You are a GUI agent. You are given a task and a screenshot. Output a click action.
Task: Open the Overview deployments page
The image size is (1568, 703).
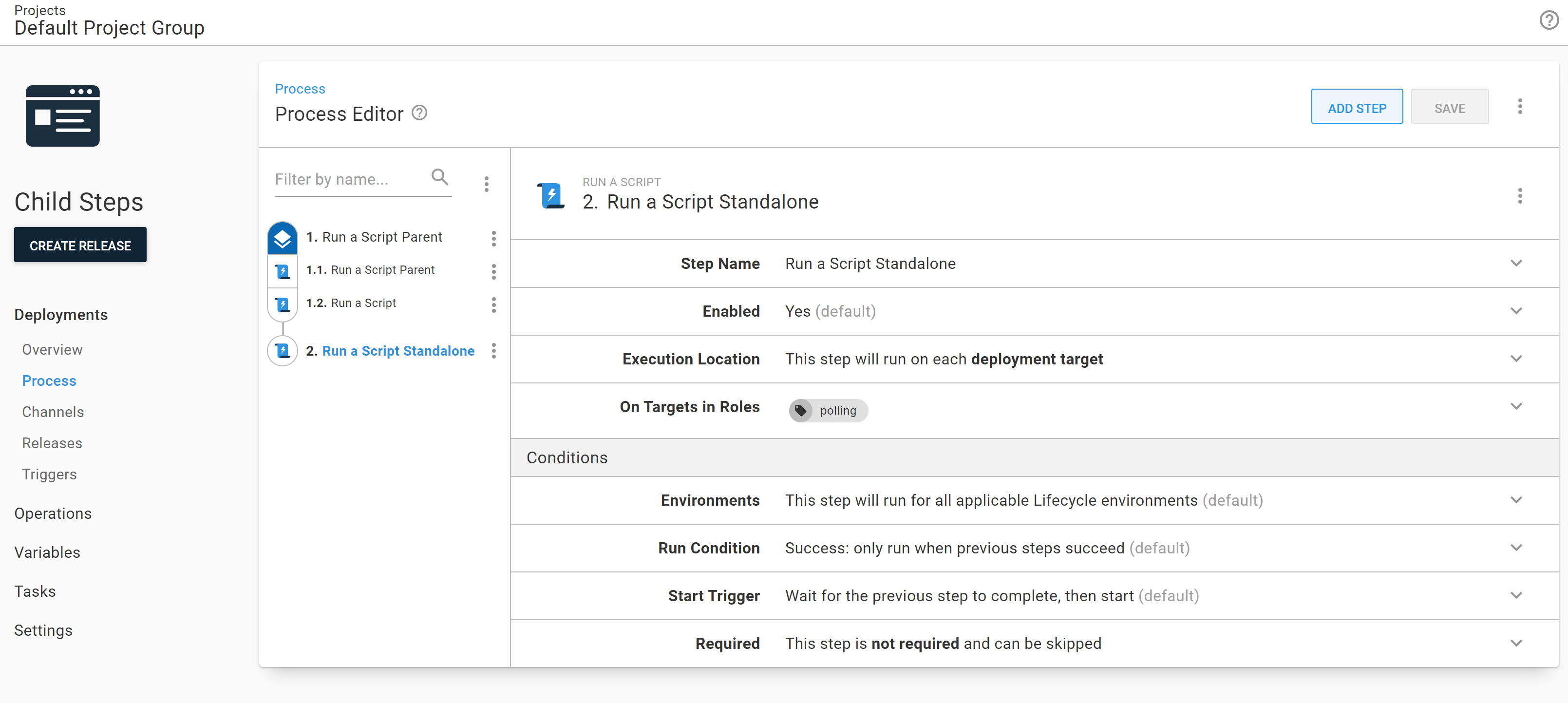pos(52,349)
